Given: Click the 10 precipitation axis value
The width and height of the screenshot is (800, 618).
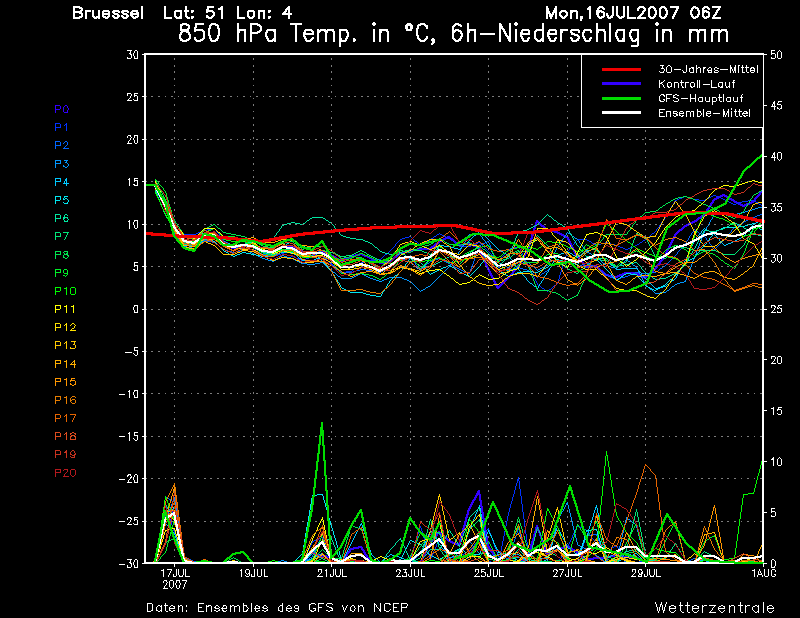Looking at the screenshot, I should pyautogui.click(x=776, y=462).
